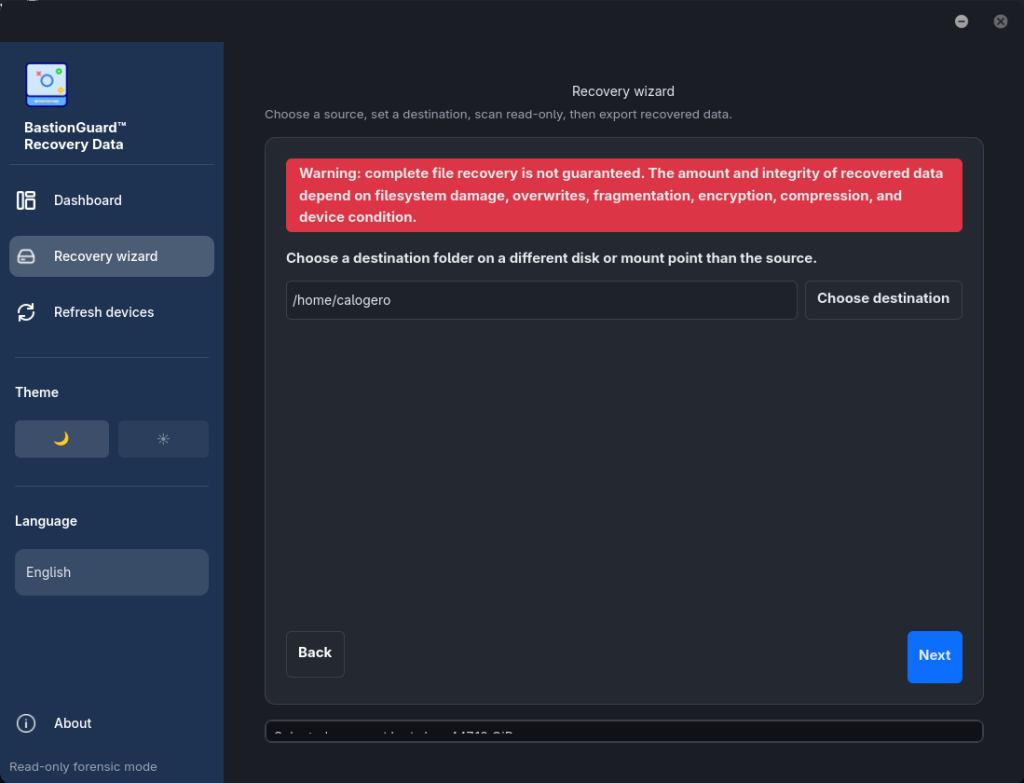Viewport: 1024px width, 783px height.
Task: Click the Recovery wizard drive icon
Action: [x=26, y=256]
